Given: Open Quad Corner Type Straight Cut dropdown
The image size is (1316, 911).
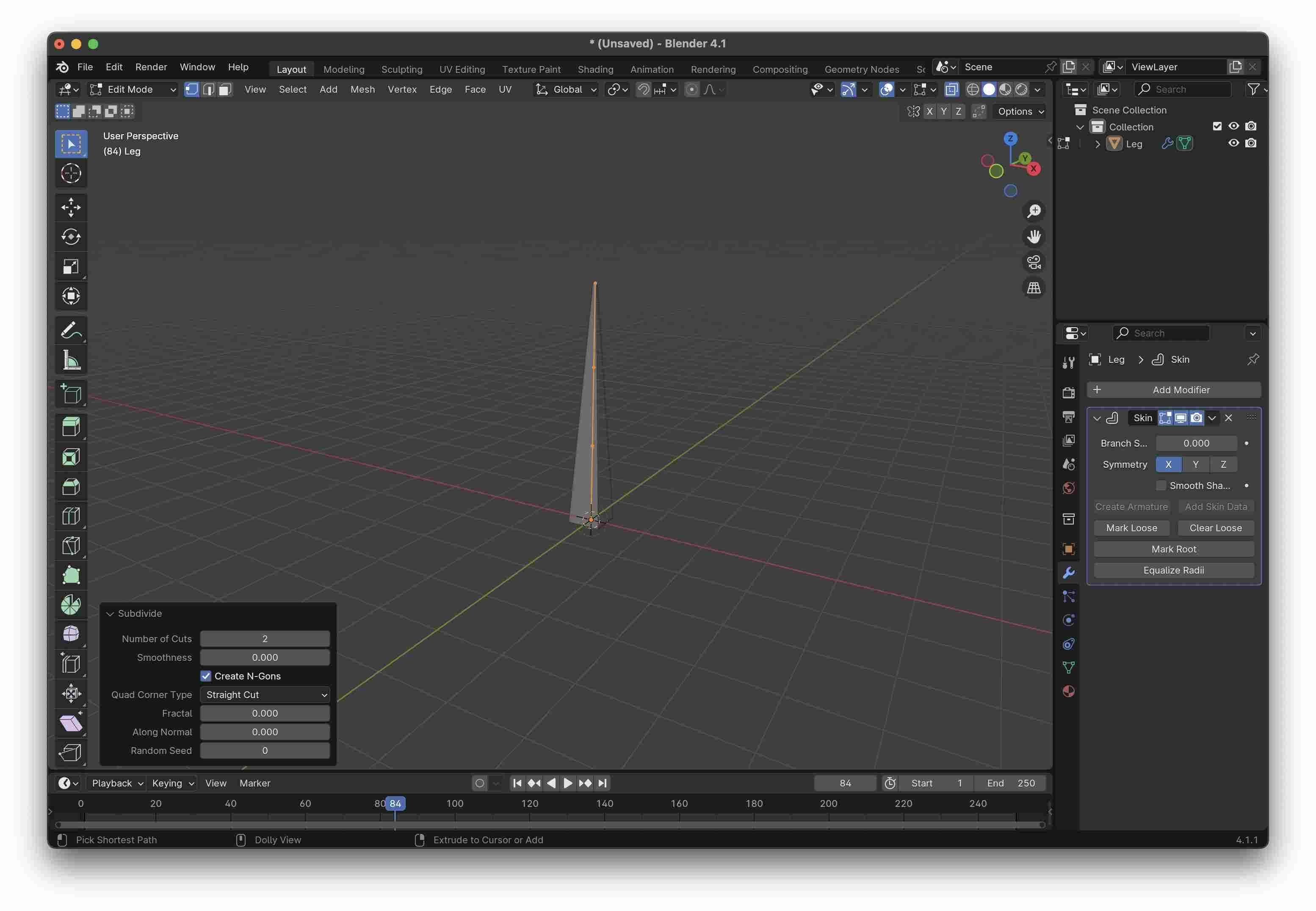Looking at the screenshot, I should [265, 695].
